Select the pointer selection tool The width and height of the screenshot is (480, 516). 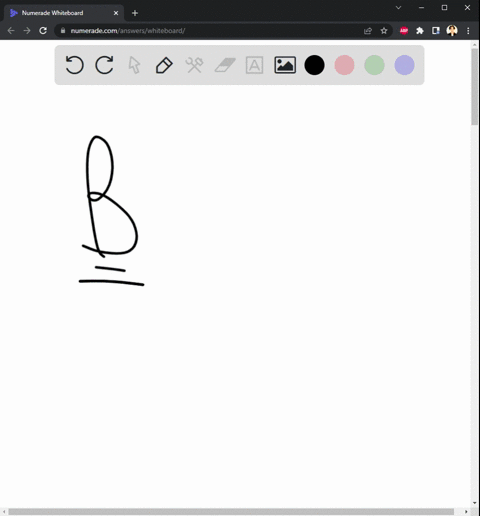pyautogui.click(x=134, y=65)
